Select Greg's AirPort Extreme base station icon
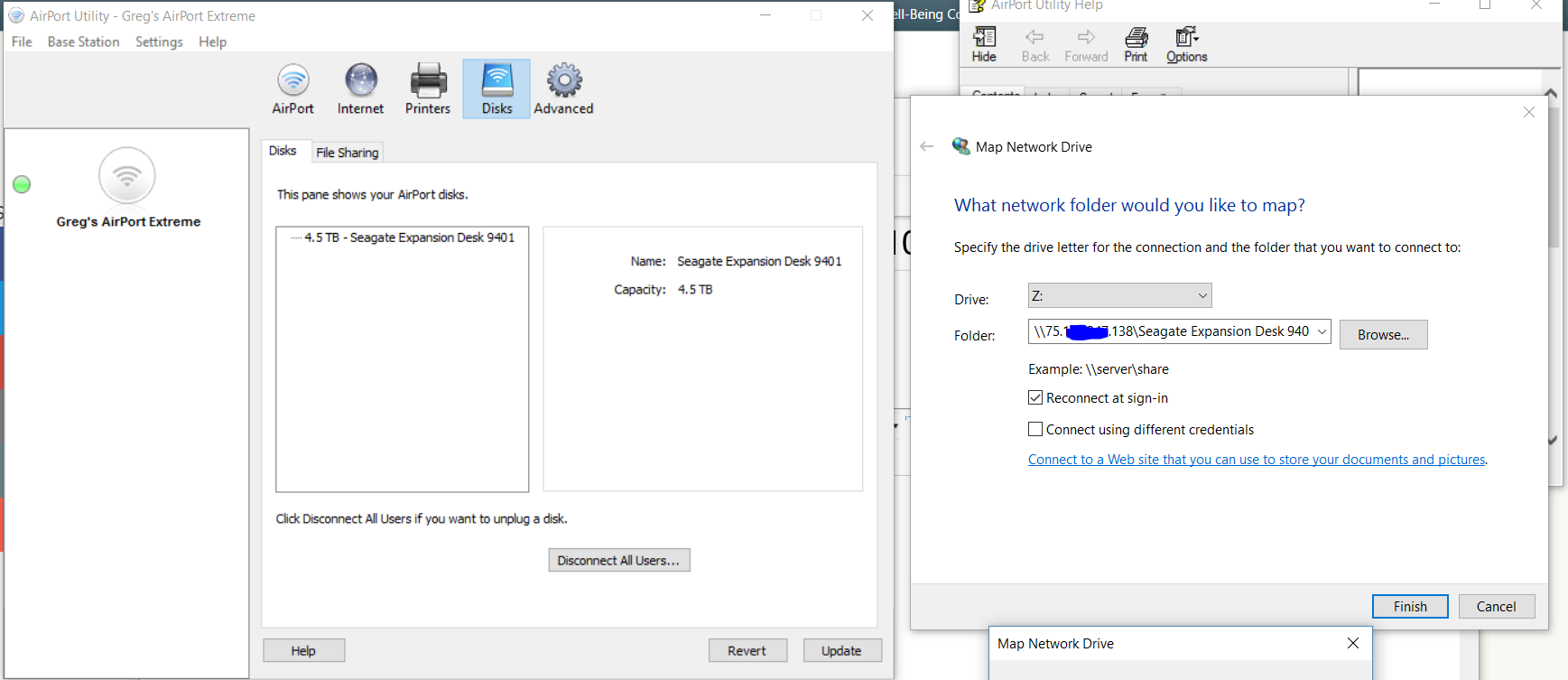Image resolution: width=1568 pixels, height=680 pixels. pyautogui.click(x=127, y=175)
